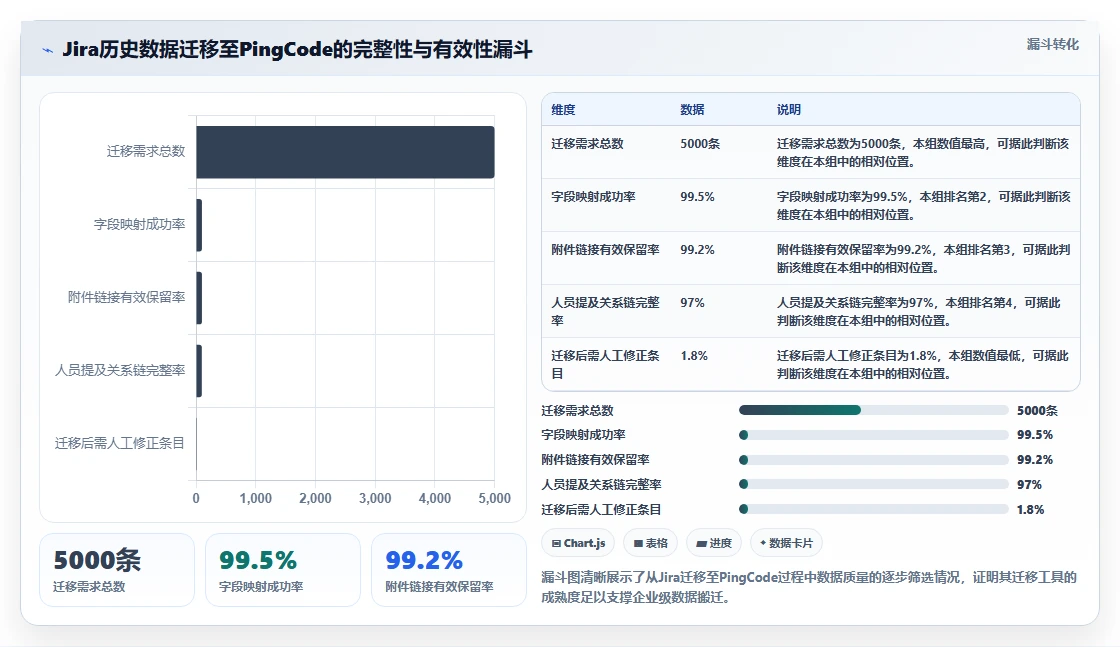The height and width of the screenshot is (647, 1120).
Task: Click the small 人员提及关系链完整率 bar in chart
Action: point(199,371)
